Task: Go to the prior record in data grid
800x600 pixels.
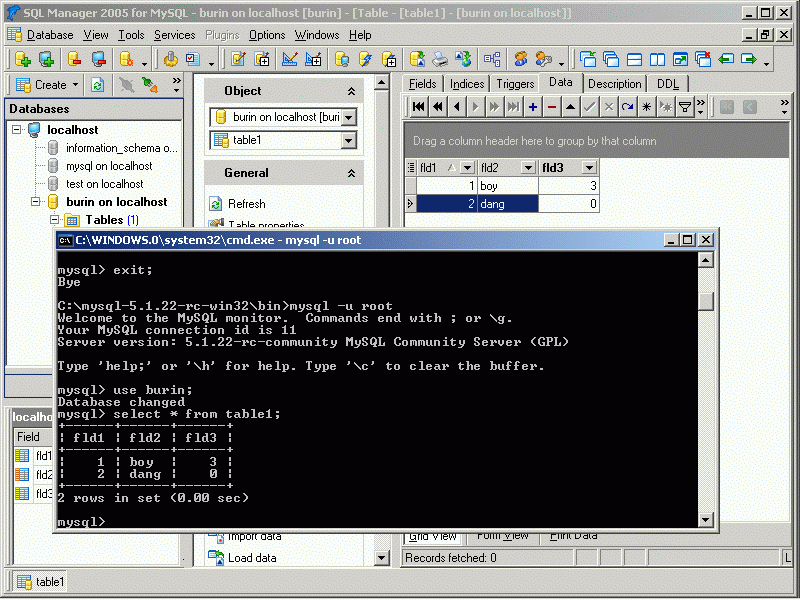Action: click(457, 107)
